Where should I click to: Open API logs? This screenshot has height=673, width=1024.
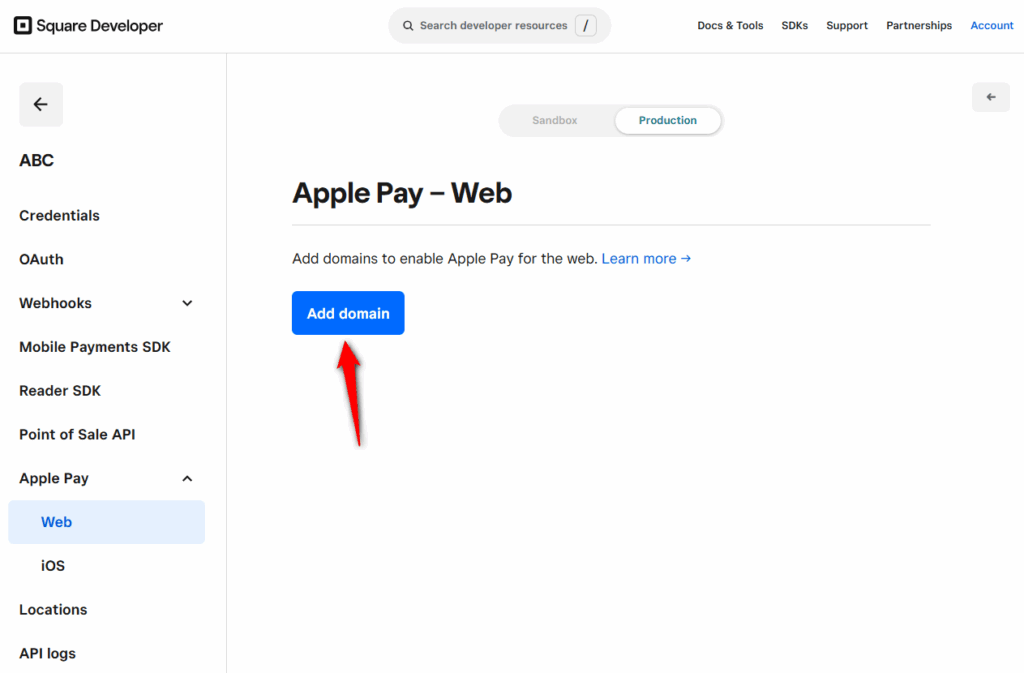[47, 653]
